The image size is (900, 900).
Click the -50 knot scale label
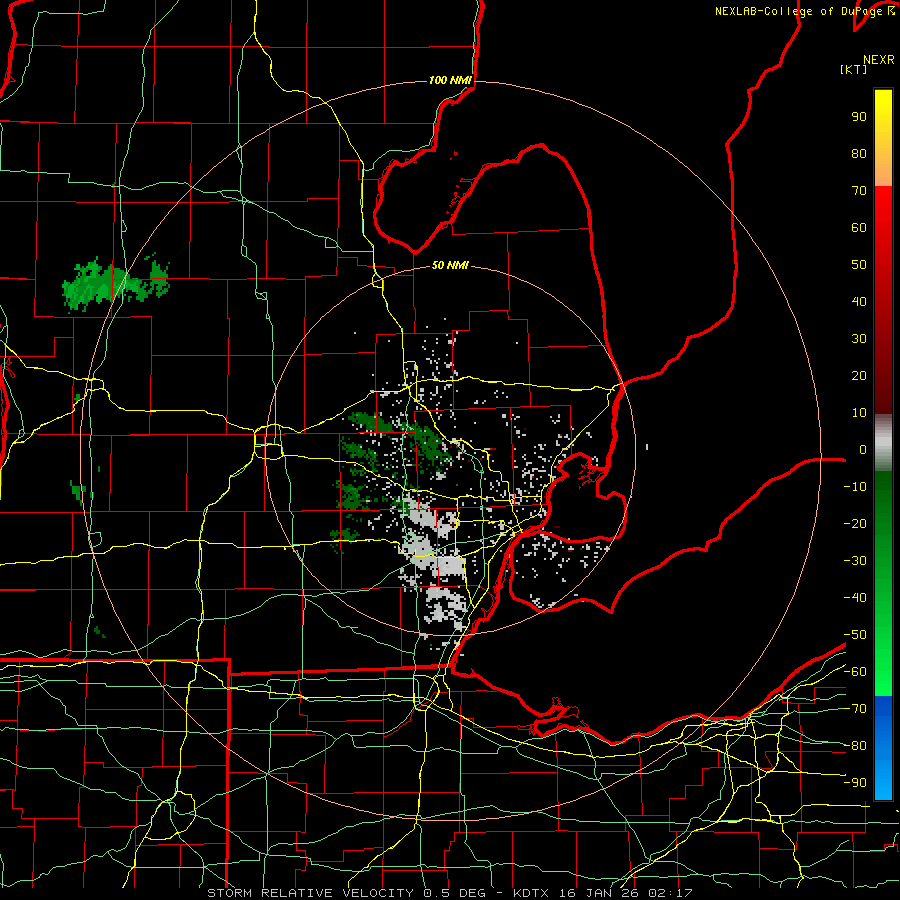(x=855, y=635)
